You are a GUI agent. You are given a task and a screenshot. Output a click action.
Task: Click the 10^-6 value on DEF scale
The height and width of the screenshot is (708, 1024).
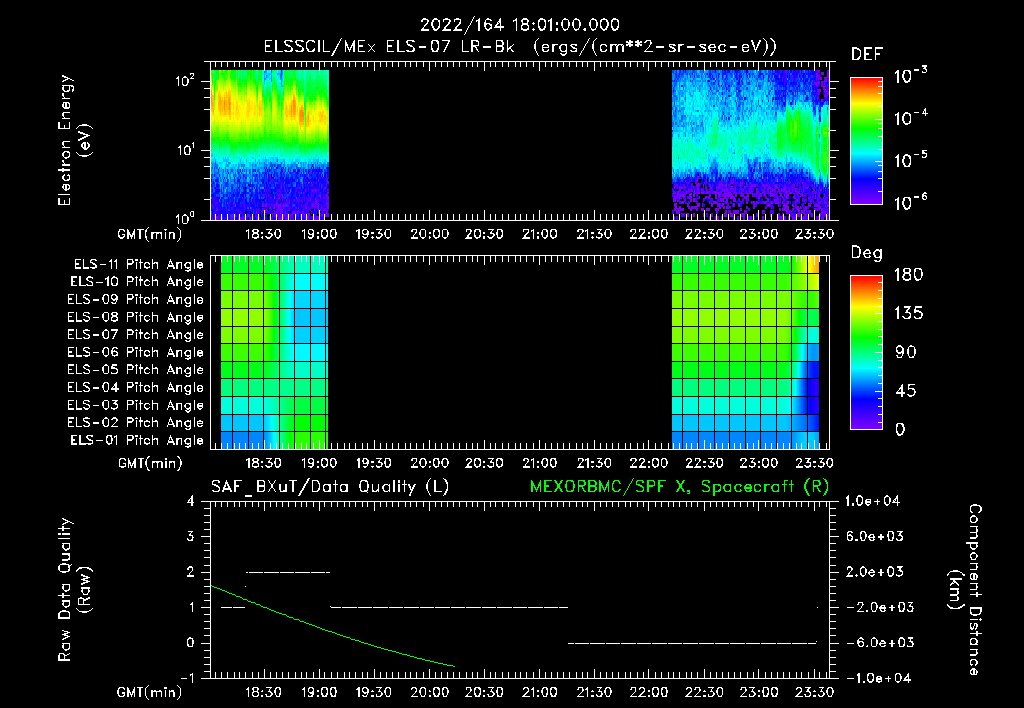(910, 202)
